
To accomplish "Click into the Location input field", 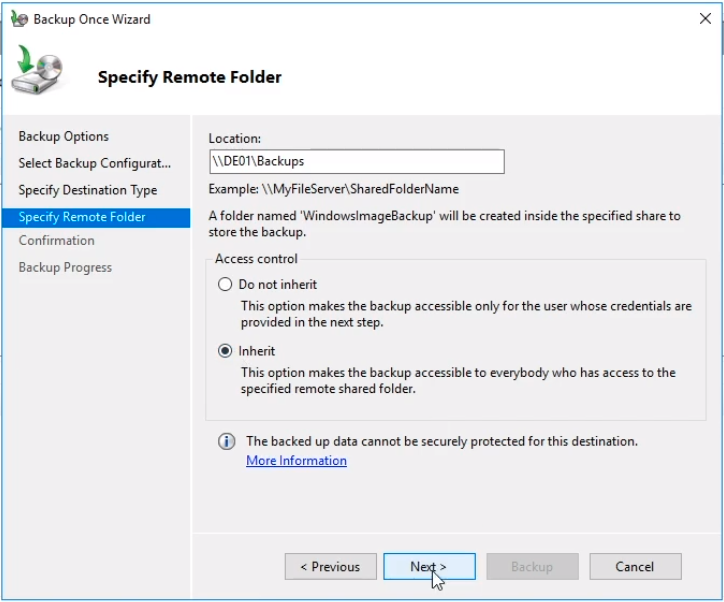I will tap(356, 162).
